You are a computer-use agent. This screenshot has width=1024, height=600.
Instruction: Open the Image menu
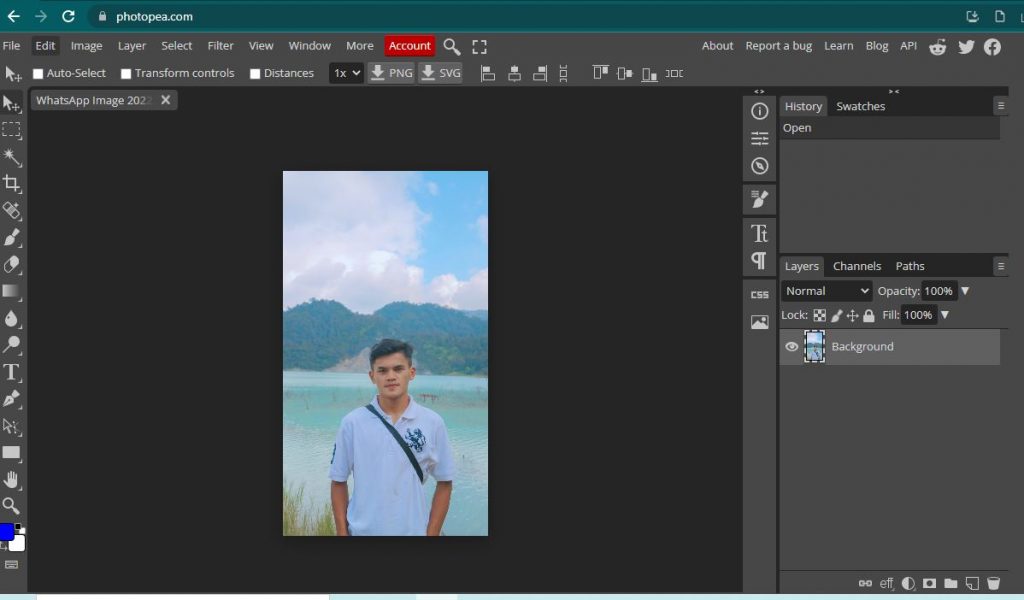click(x=86, y=46)
